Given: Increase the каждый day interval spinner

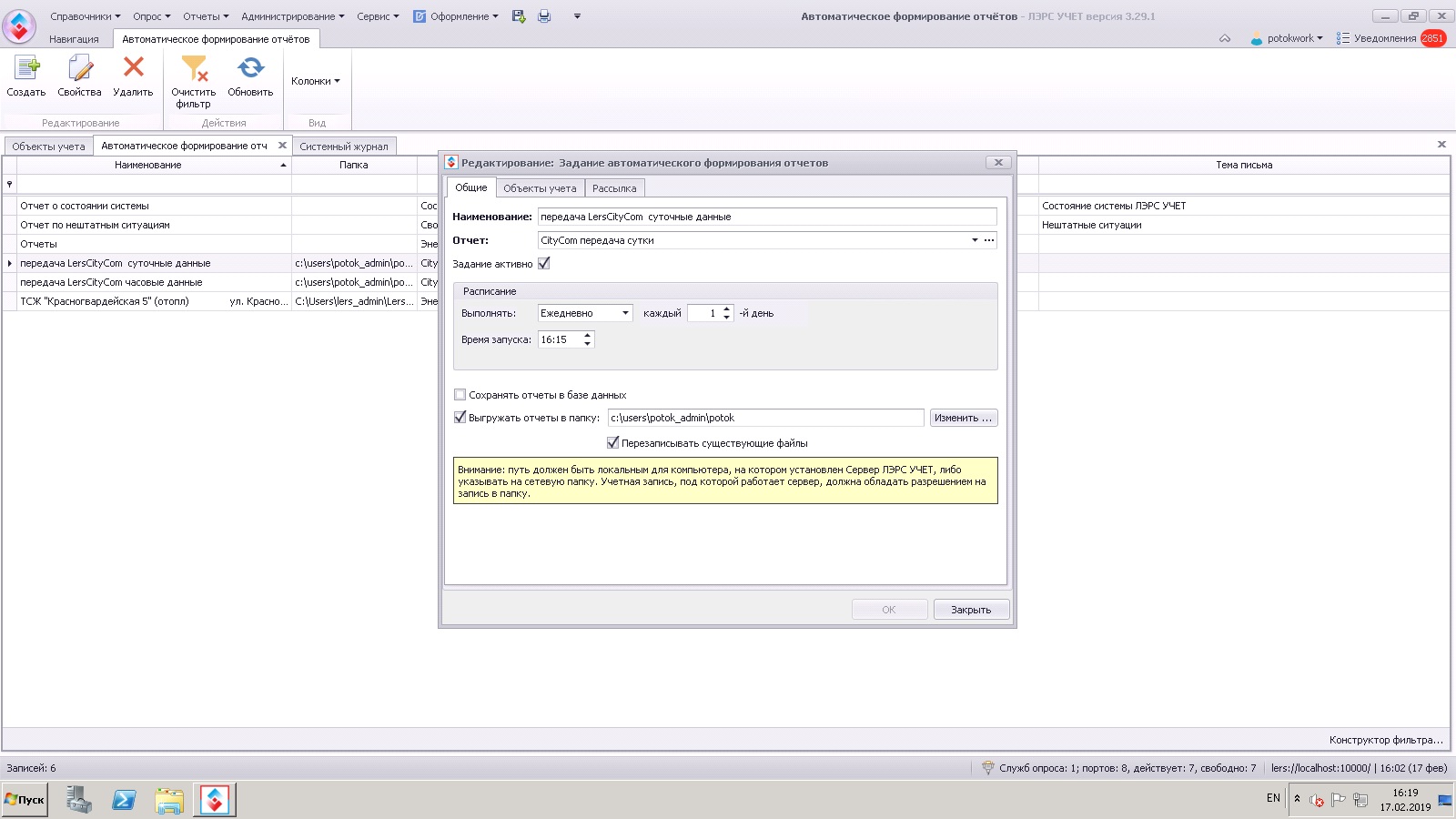Looking at the screenshot, I should pyautogui.click(x=726, y=309).
